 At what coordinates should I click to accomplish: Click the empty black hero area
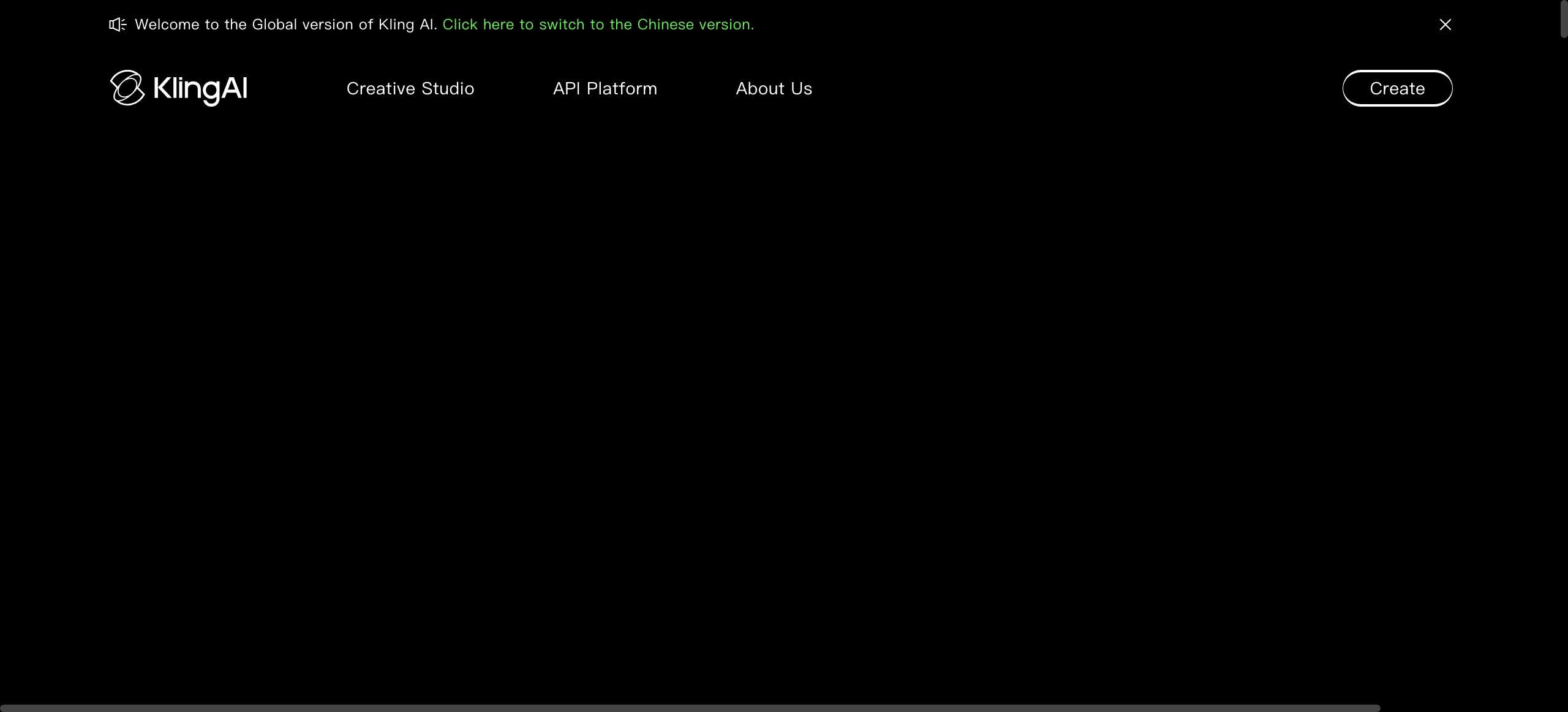(x=784, y=398)
